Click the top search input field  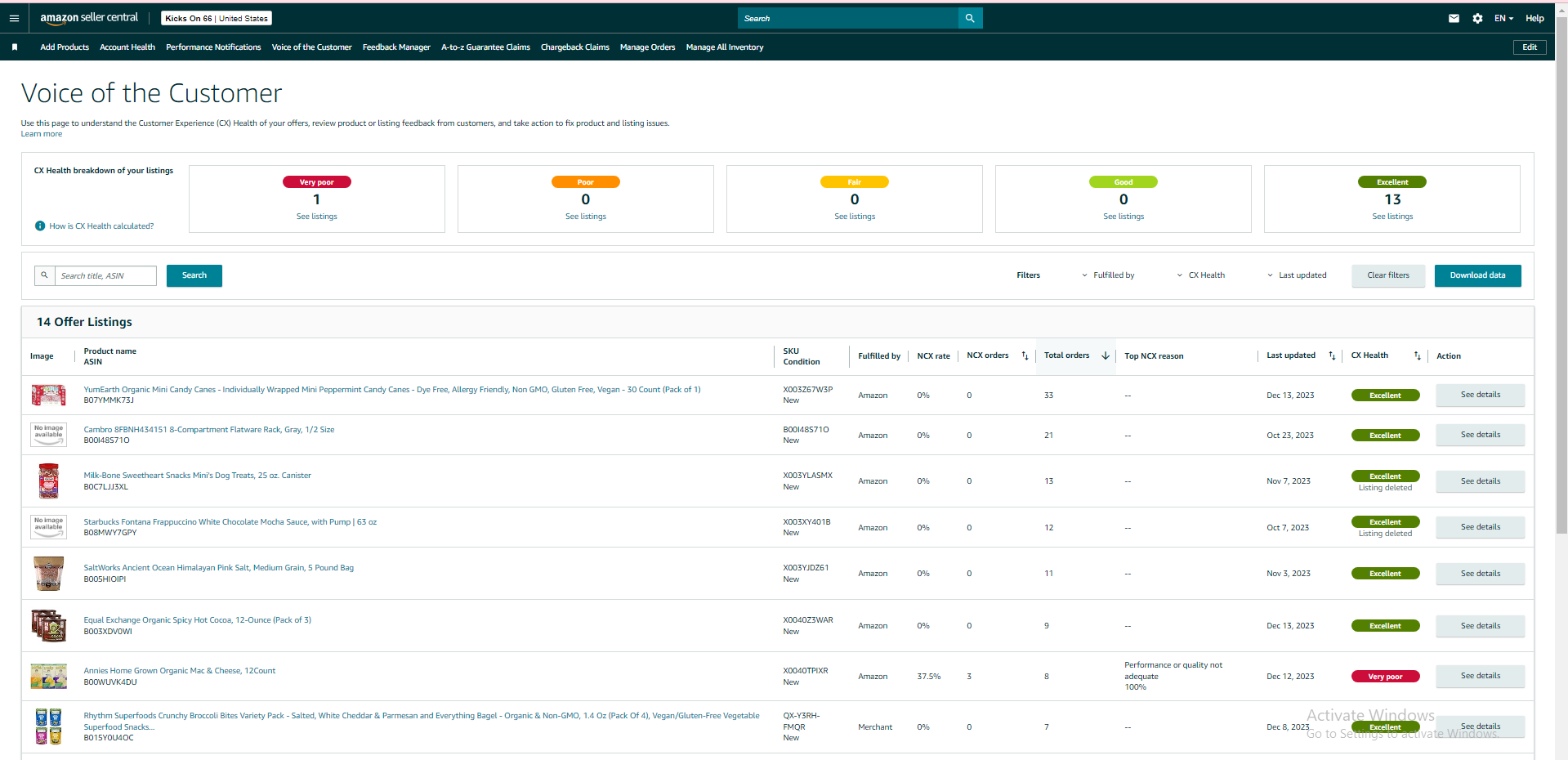(x=847, y=18)
